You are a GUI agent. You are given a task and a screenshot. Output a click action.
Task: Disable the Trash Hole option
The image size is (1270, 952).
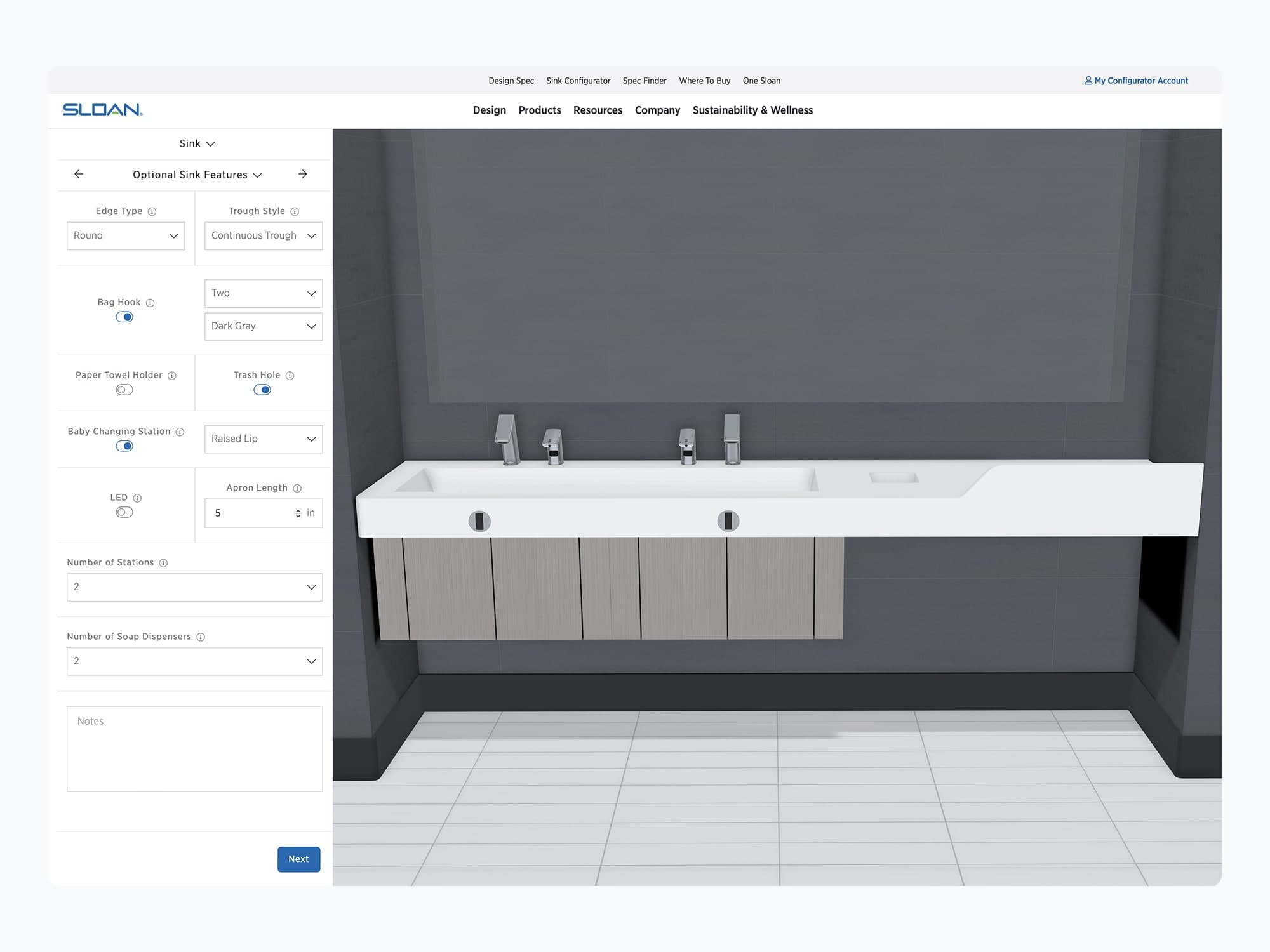pyautogui.click(x=262, y=389)
